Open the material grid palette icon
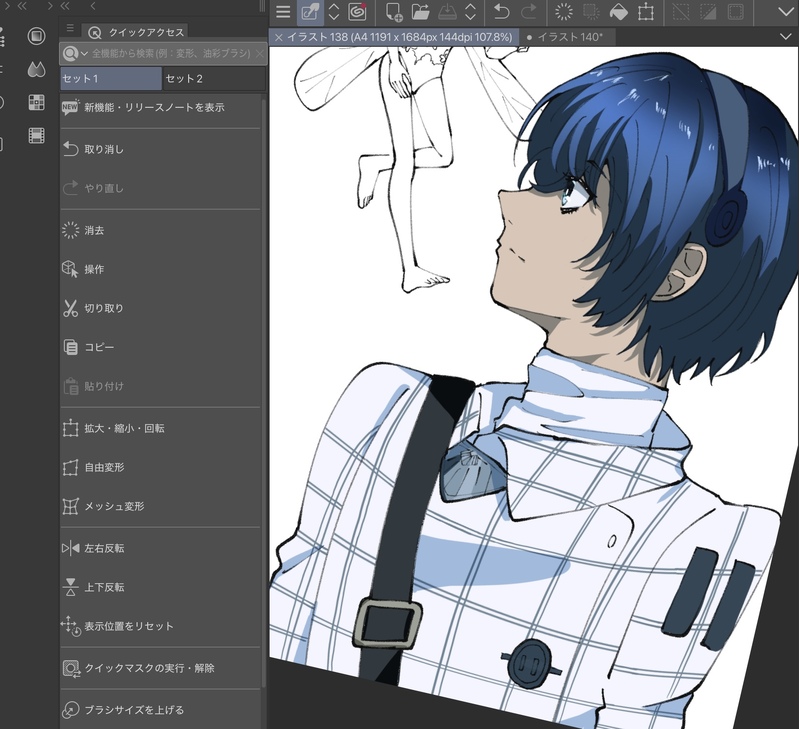Viewport: 799px width, 729px height. click(36, 102)
